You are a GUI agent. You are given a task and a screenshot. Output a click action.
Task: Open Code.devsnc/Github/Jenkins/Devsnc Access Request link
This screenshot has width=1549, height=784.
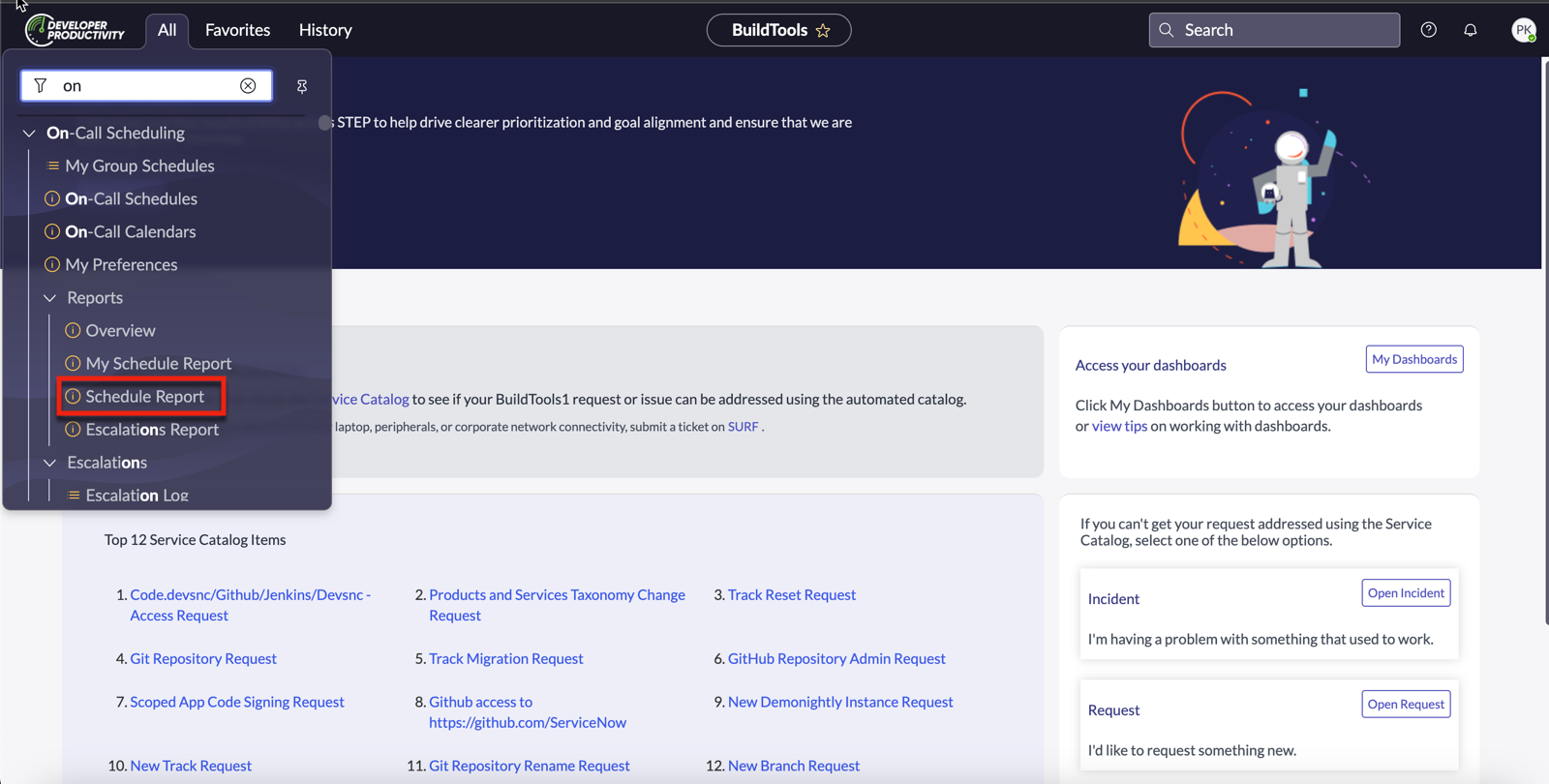point(251,605)
